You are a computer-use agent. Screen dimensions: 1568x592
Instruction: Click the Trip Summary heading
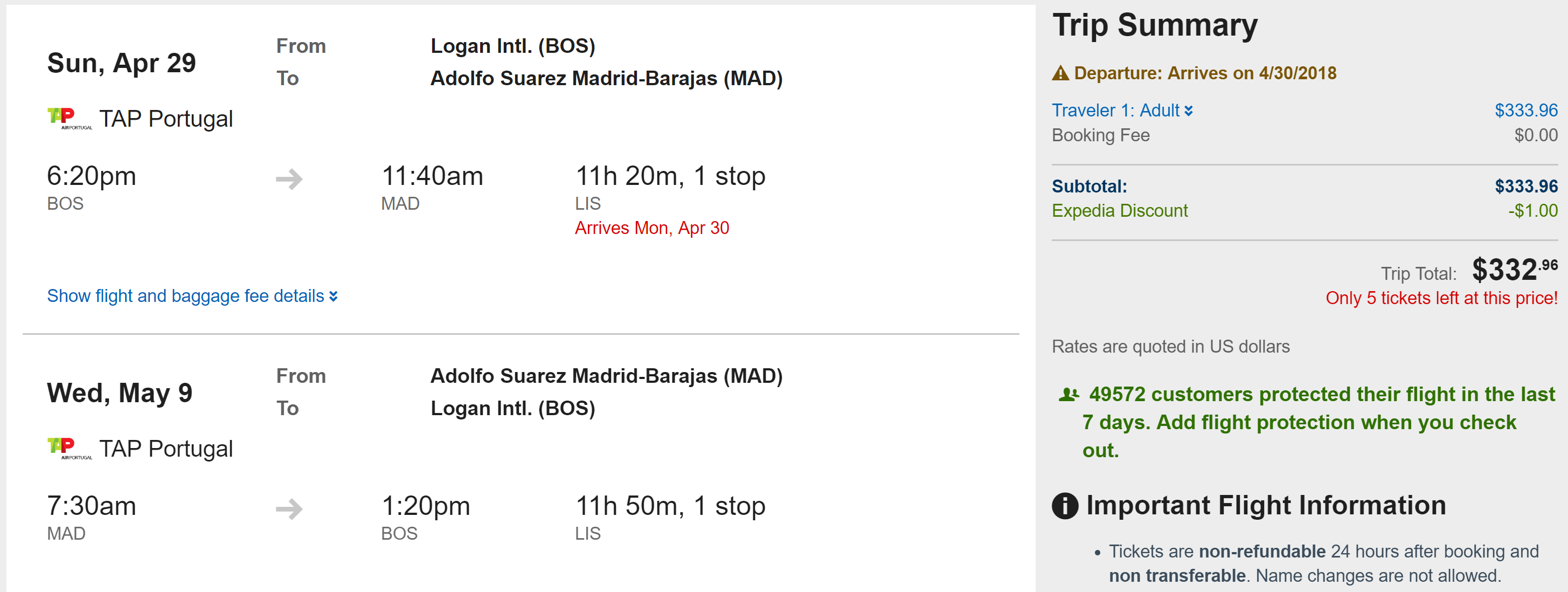point(1155,25)
